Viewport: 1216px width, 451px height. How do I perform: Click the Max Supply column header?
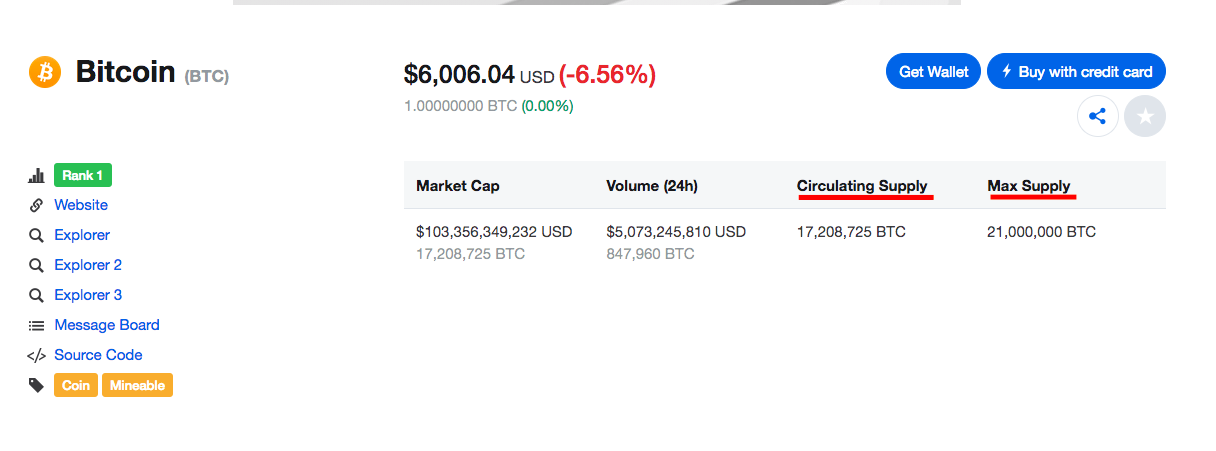[1029, 186]
